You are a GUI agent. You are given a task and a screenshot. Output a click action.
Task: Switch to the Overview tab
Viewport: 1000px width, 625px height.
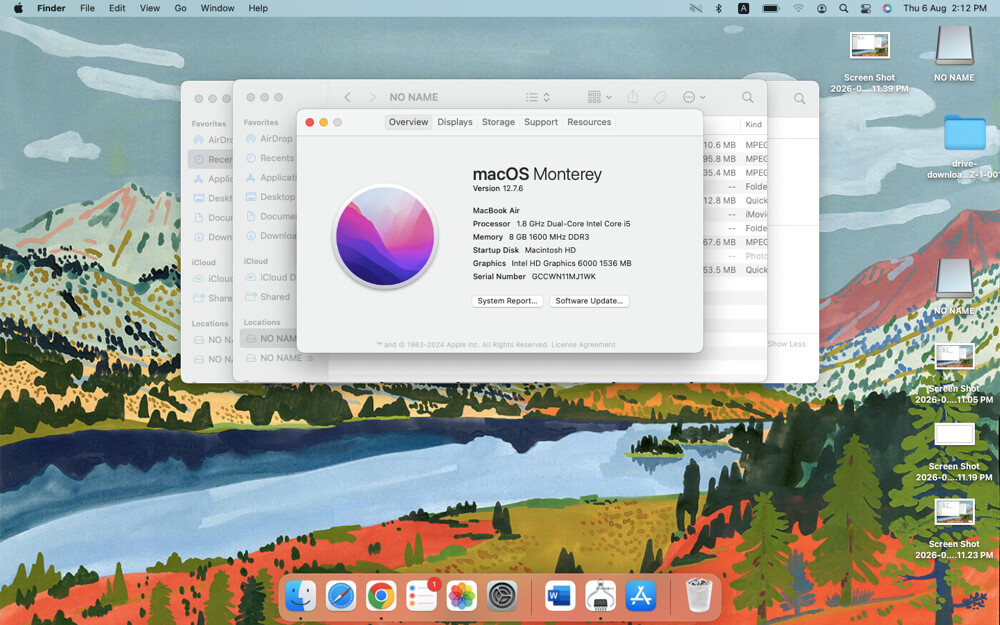(x=409, y=122)
